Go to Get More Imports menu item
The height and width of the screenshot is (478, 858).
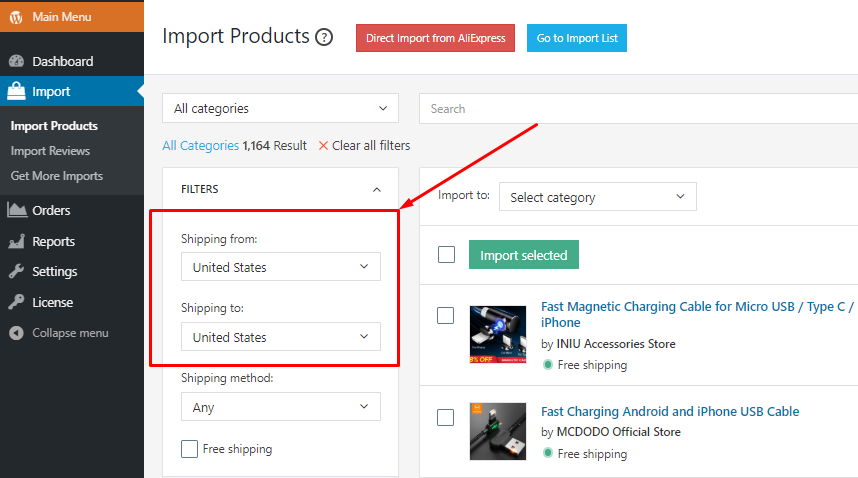coord(57,176)
